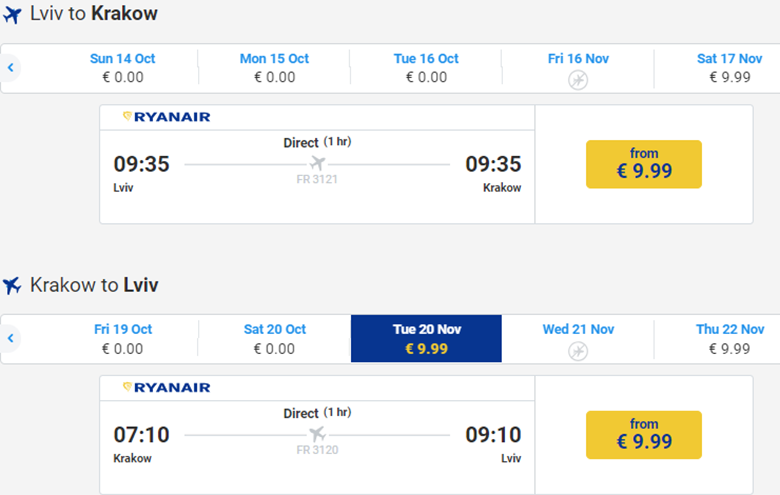Select the Fri 19 Oct return date
The image size is (780, 495).
point(123,339)
